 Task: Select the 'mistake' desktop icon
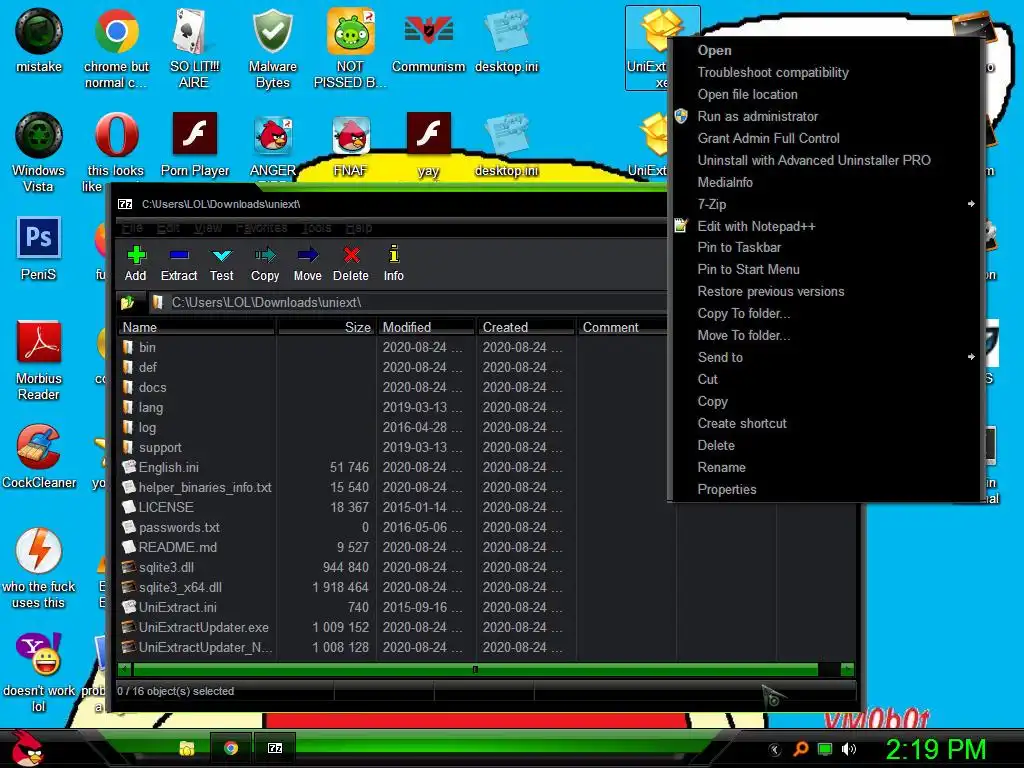click(x=39, y=41)
